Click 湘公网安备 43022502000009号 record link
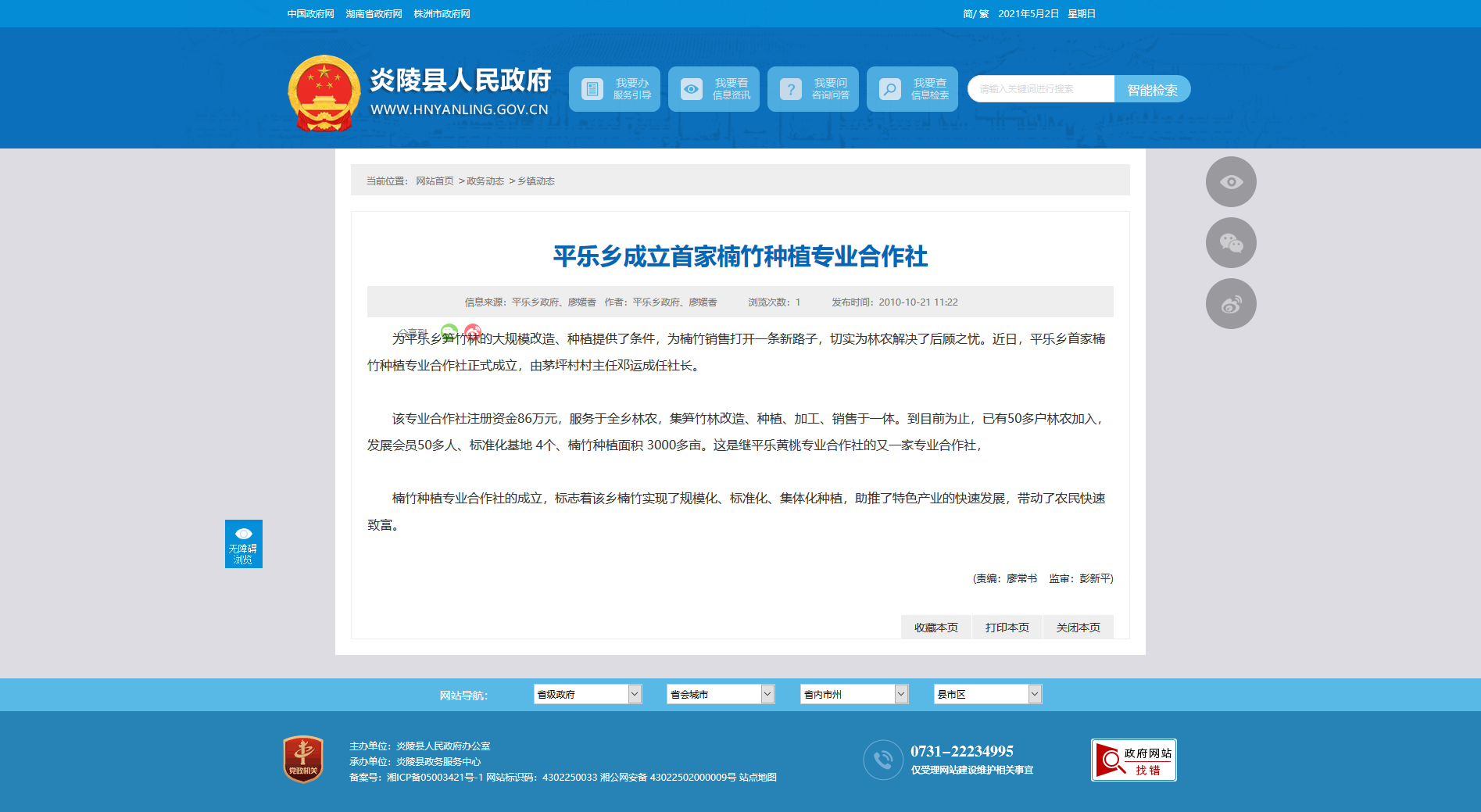The height and width of the screenshot is (812, 1481). [x=668, y=778]
